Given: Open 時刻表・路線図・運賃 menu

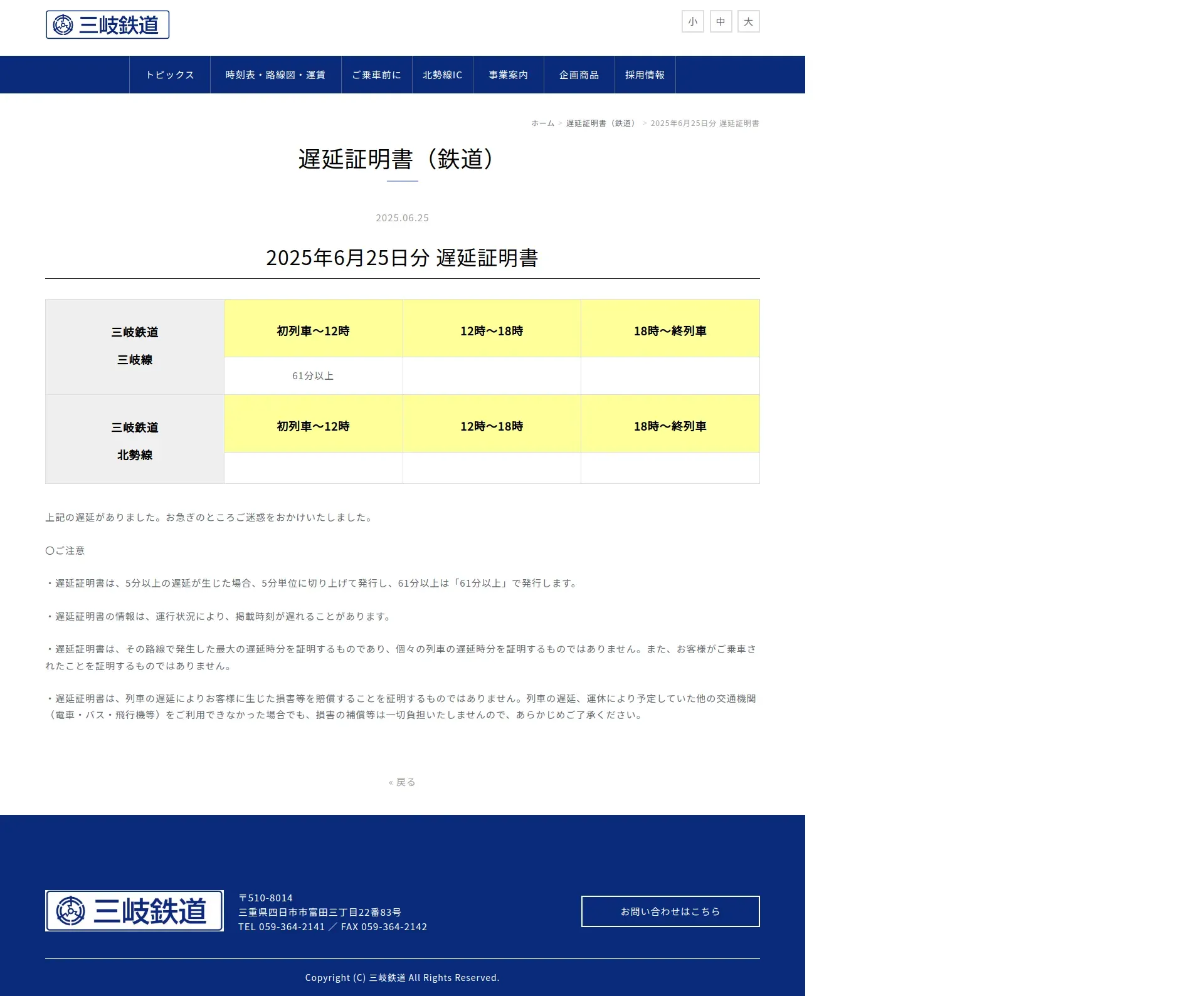Looking at the screenshot, I should click(275, 75).
